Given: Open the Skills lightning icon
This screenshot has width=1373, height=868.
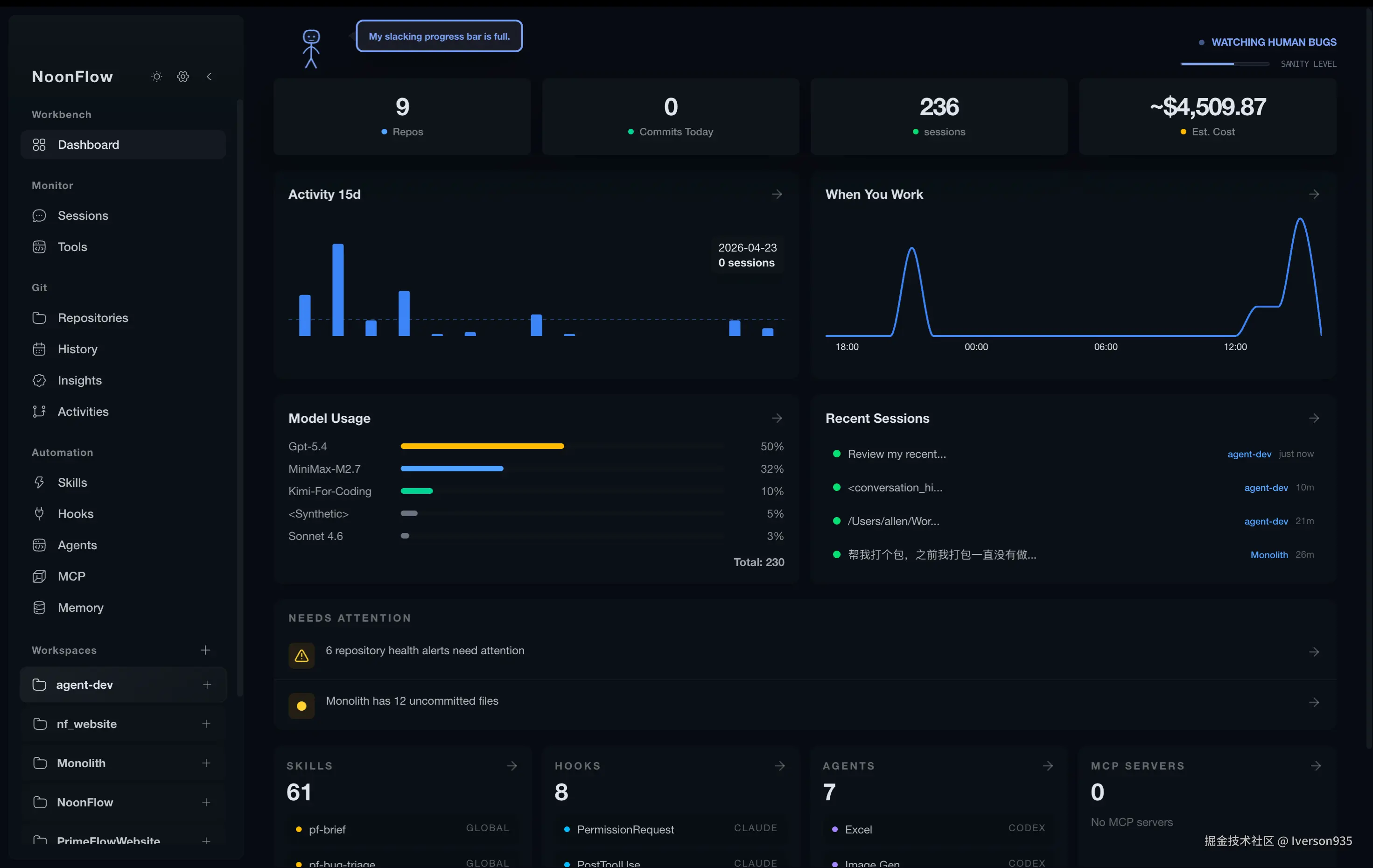Looking at the screenshot, I should [x=39, y=483].
